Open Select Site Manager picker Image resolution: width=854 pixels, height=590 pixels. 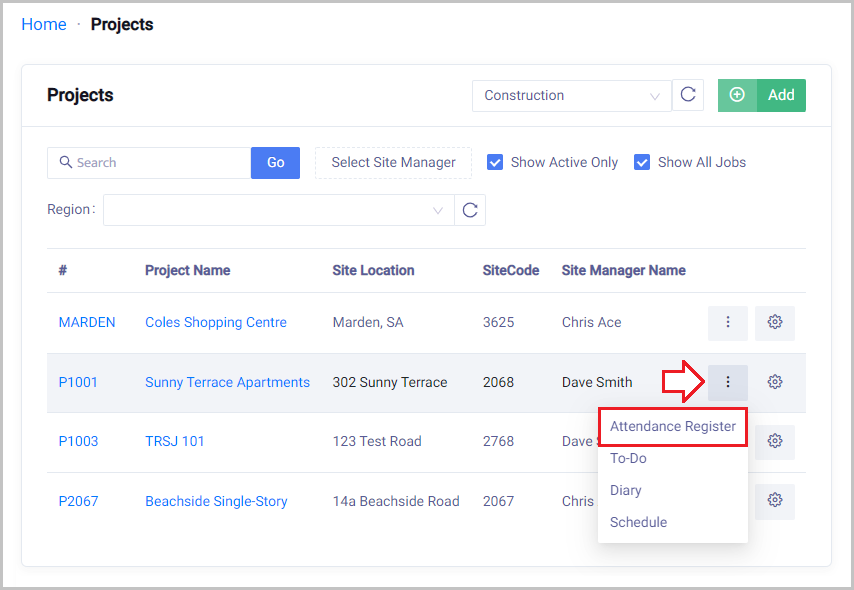click(393, 162)
